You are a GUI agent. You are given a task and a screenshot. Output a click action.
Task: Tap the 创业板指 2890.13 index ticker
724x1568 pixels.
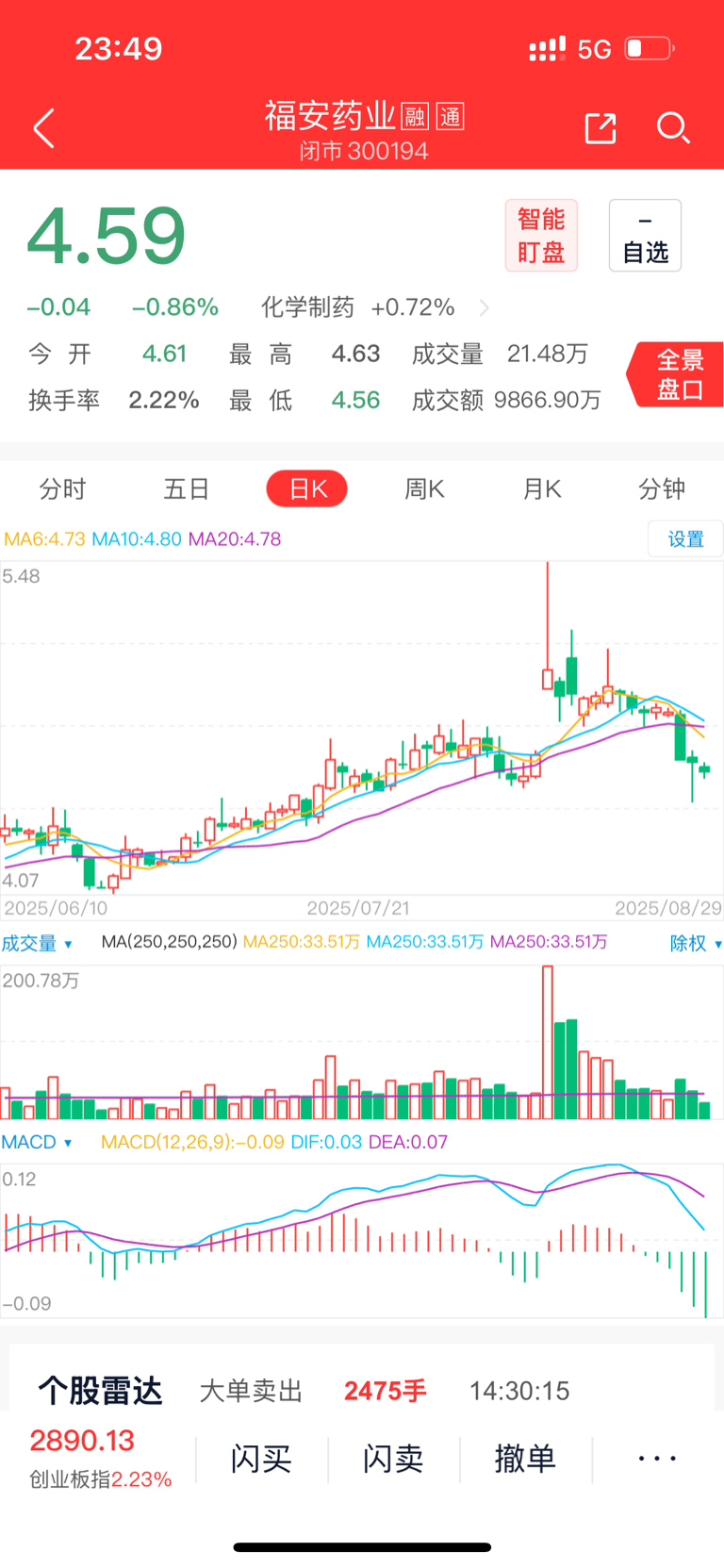tap(100, 1459)
